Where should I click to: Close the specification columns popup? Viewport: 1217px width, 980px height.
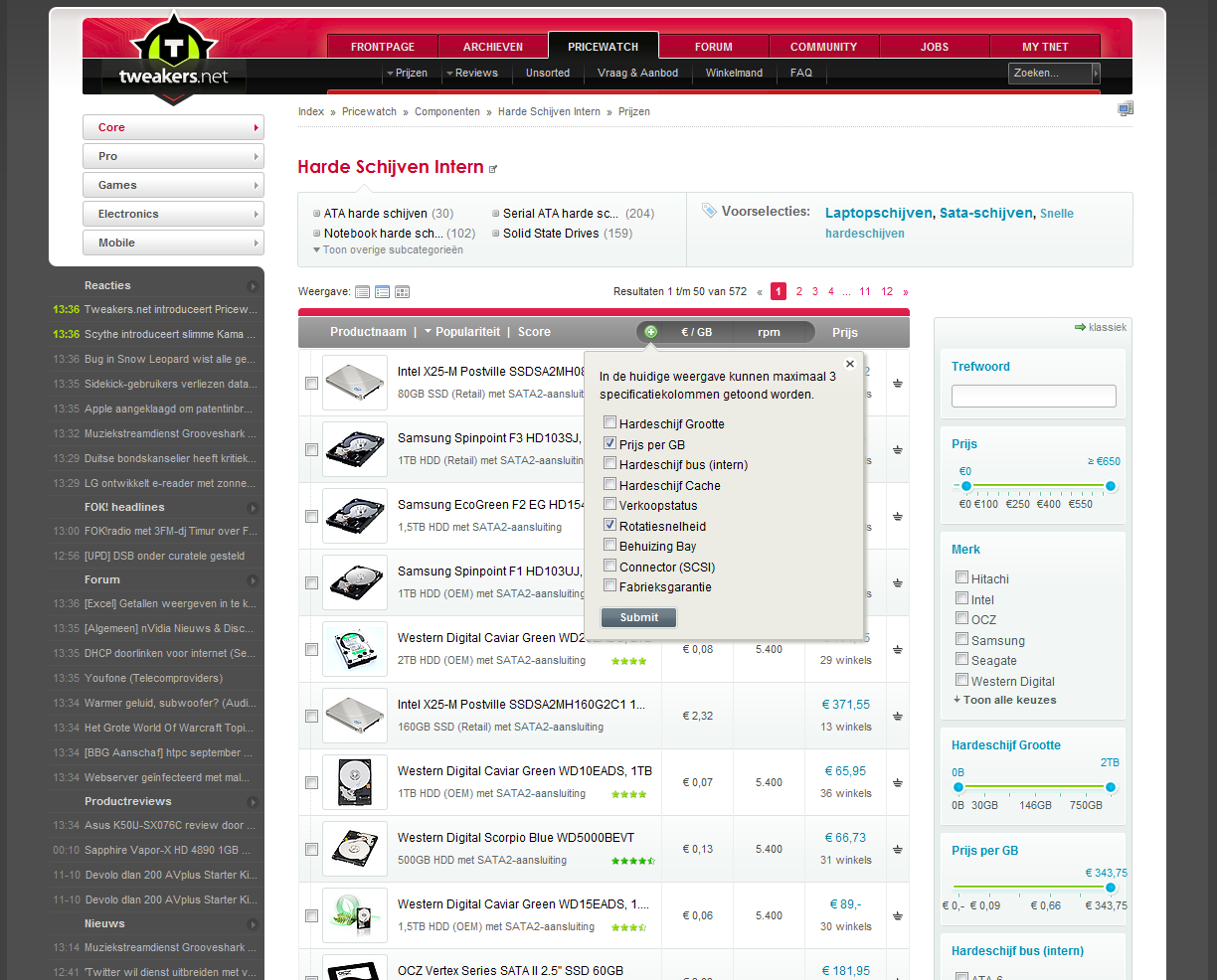pos(849,364)
